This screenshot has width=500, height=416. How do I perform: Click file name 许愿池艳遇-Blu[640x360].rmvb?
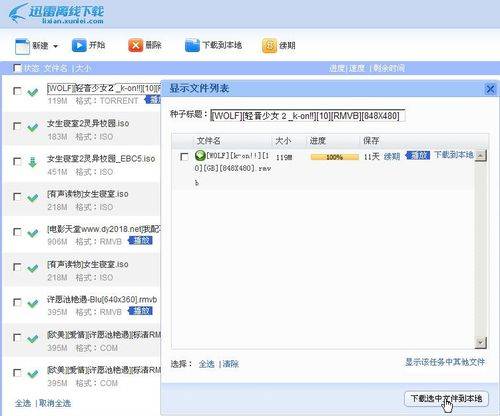[102, 299]
